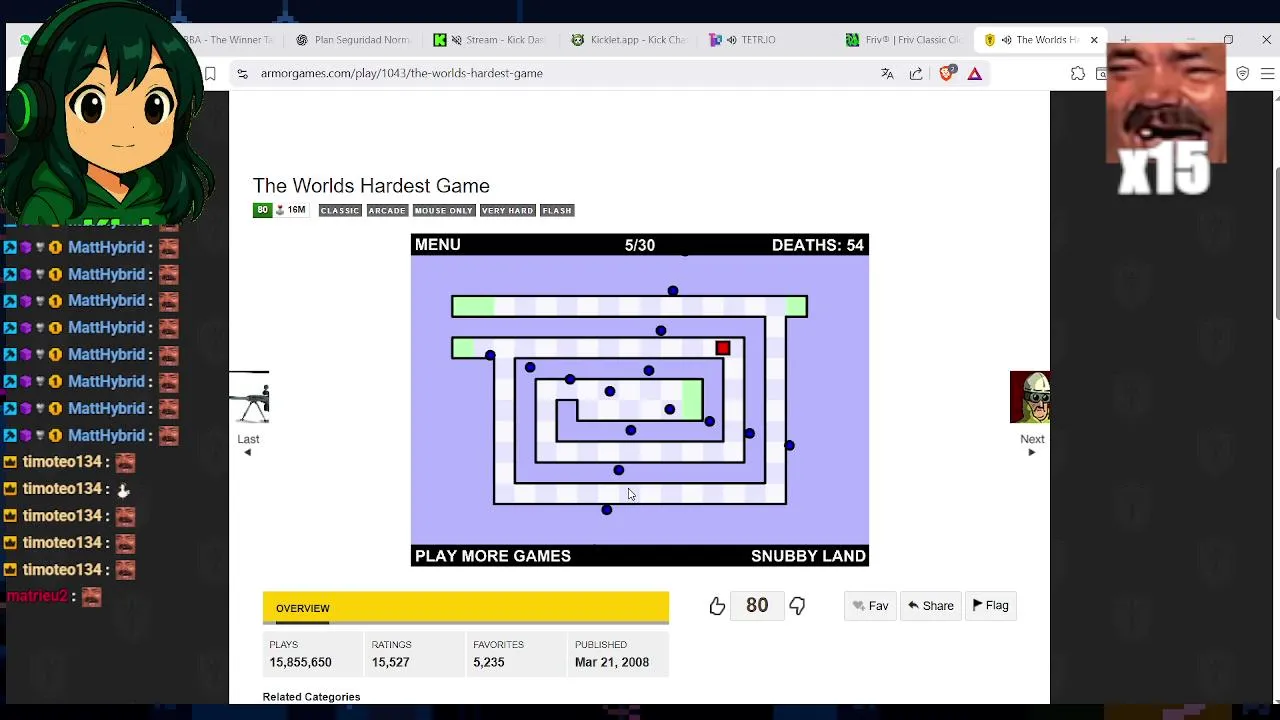
Task: Click SNUBBY LAND link in game
Action: [x=808, y=556]
